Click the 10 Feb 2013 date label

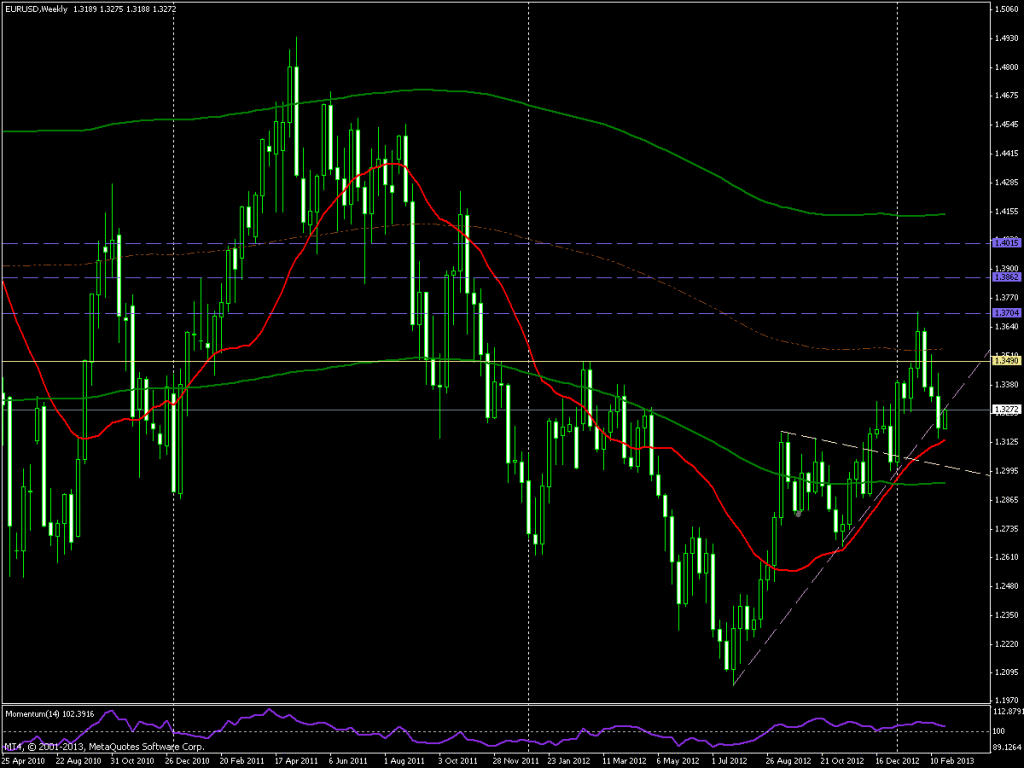coord(952,759)
